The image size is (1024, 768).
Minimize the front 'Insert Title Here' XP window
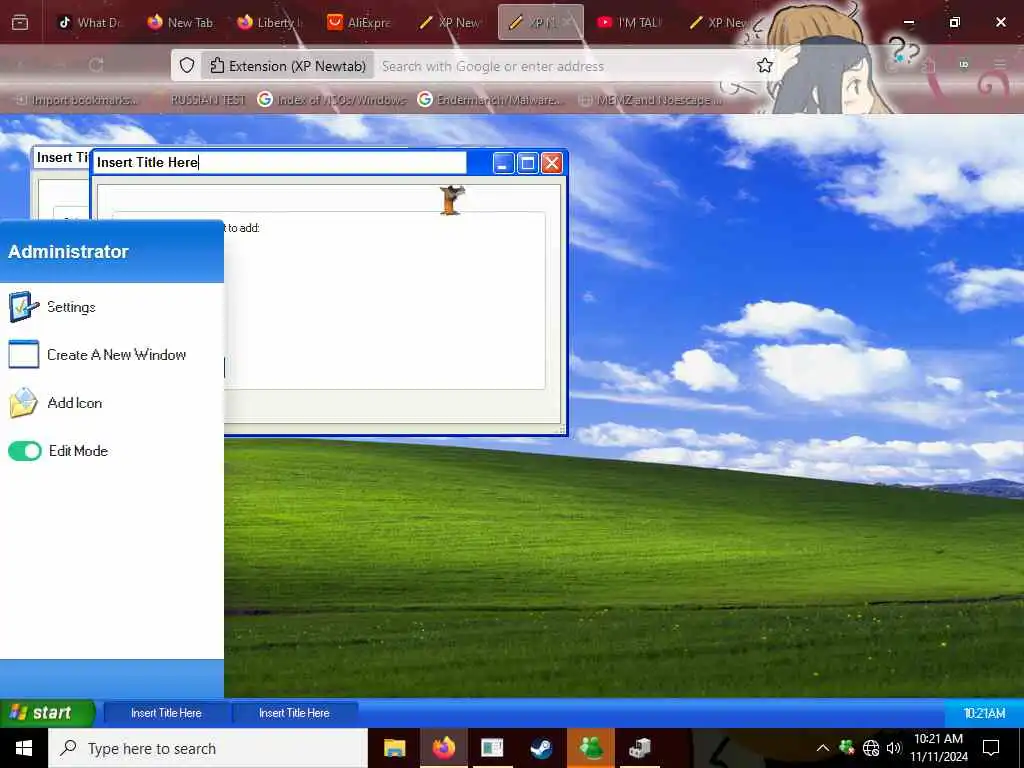click(503, 163)
